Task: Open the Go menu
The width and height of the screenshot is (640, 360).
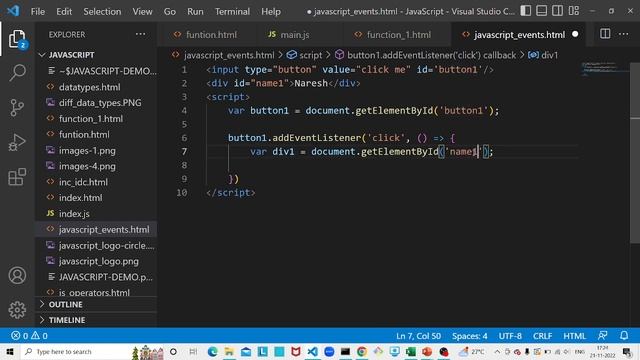Action: [x=170, y=11]
